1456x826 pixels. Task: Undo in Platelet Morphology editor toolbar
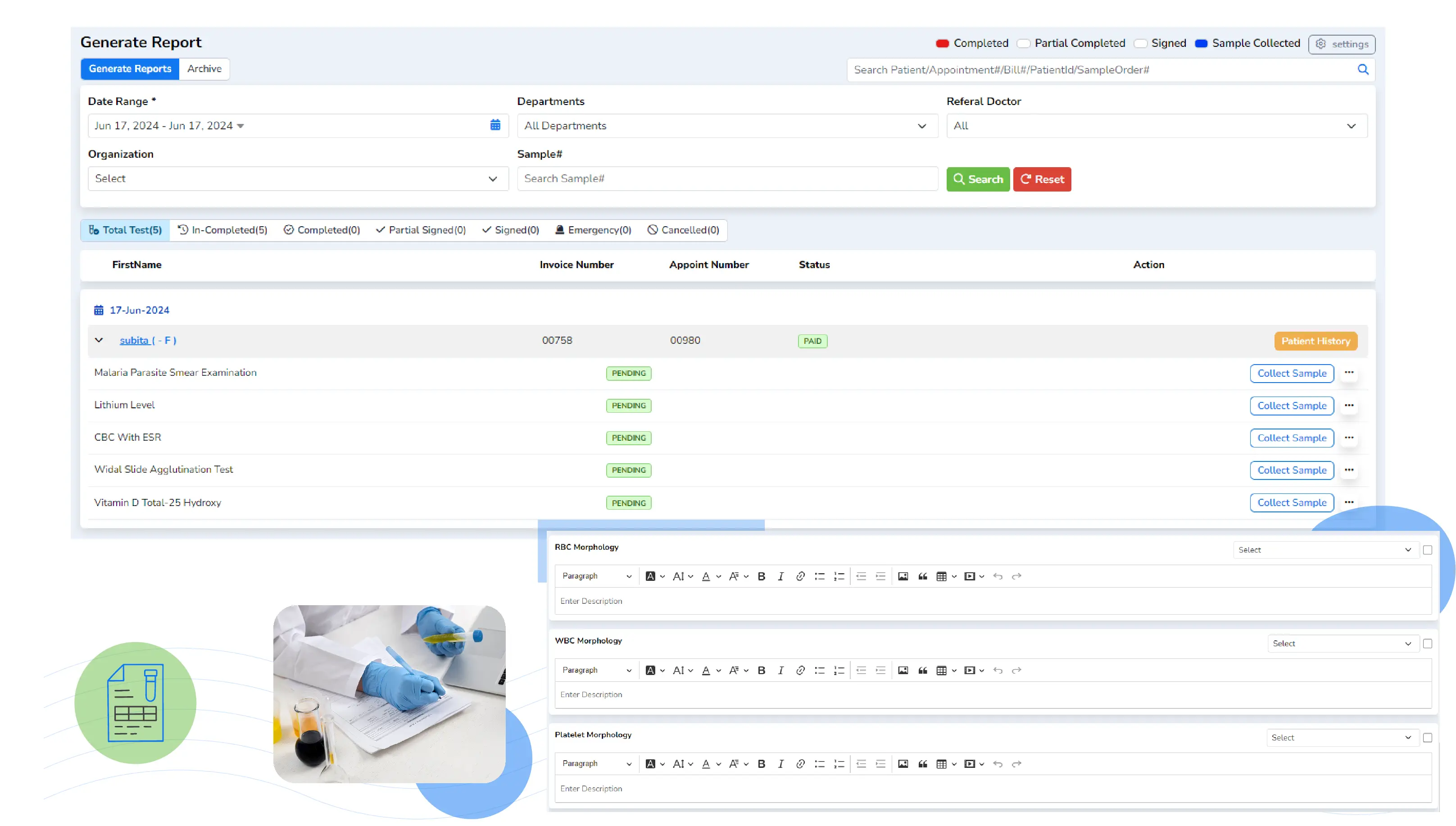[x=998, y=764]
